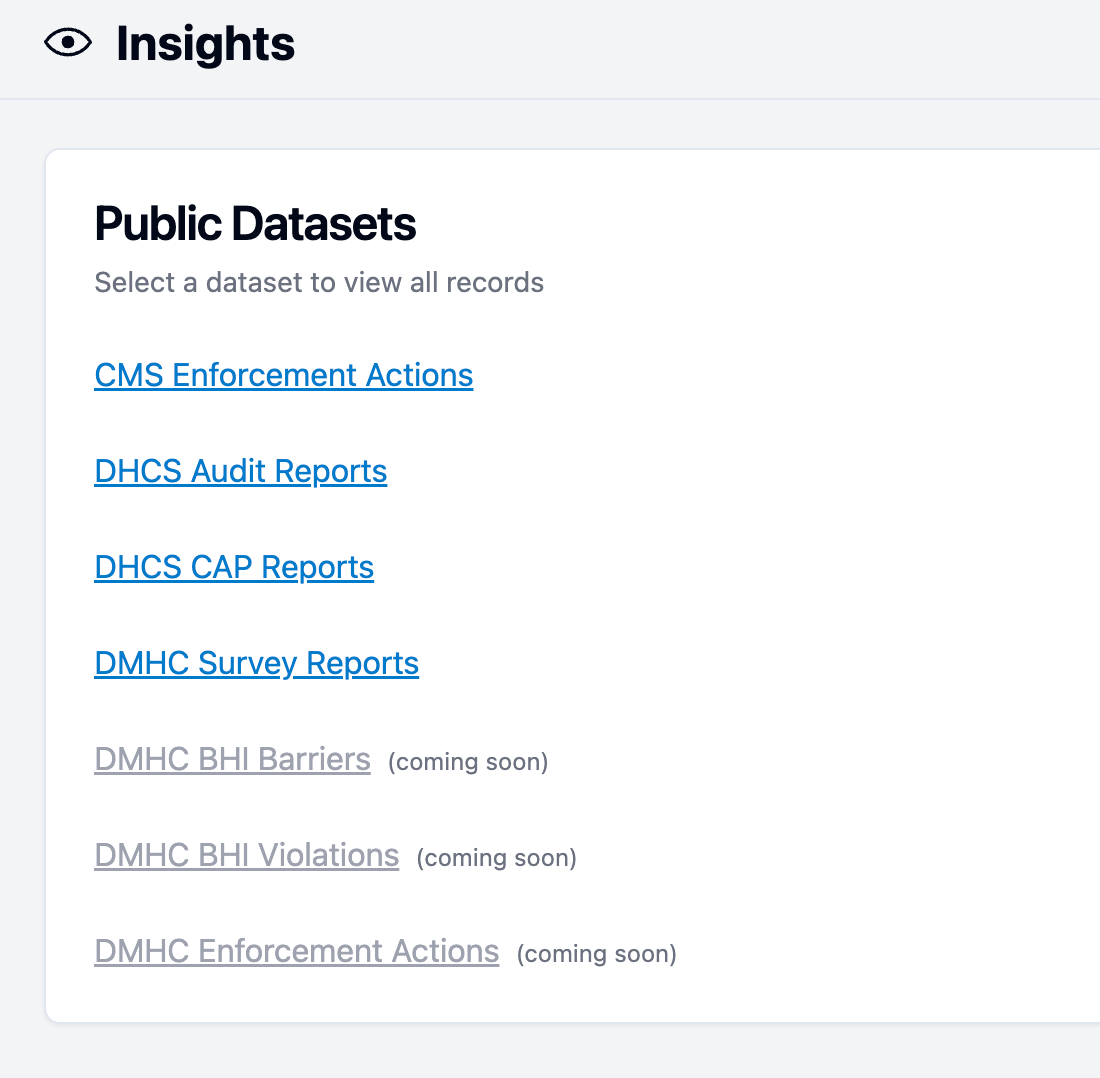Click the grayed-out DMHC BHI Barriers text
The image size is (1100, 1078).
(232, 759)
